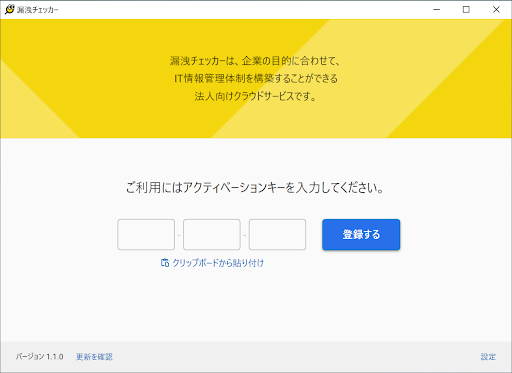Click the バージョン 1.1.0 label
This screenshot has width=512, height=373.
click(x=39, y=357)
